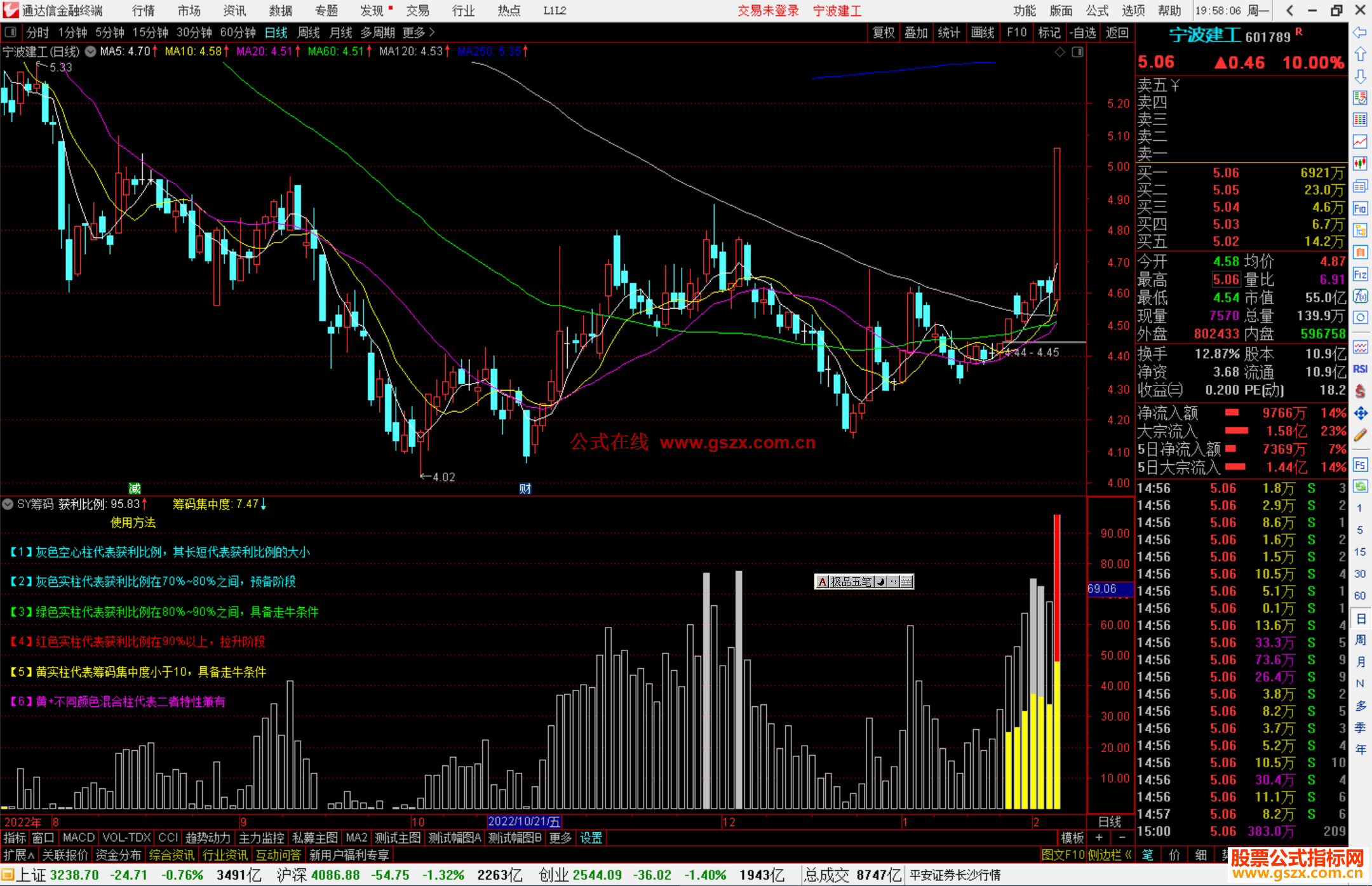Viewport: 1372px width, 886px height.
Task: Open the F10 company info sidebar icon
Action: (x=1360, y=208)
